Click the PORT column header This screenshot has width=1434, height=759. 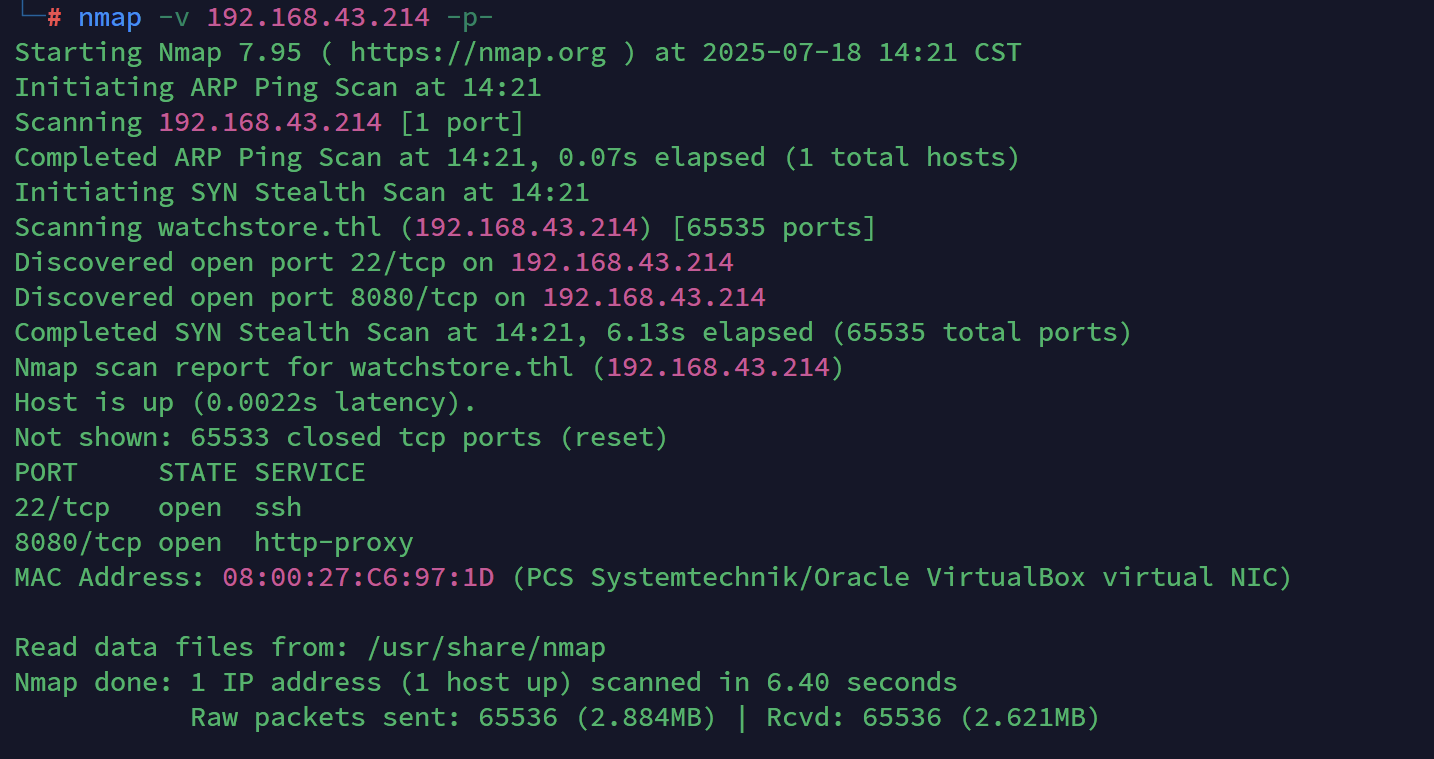pos(46,472)
